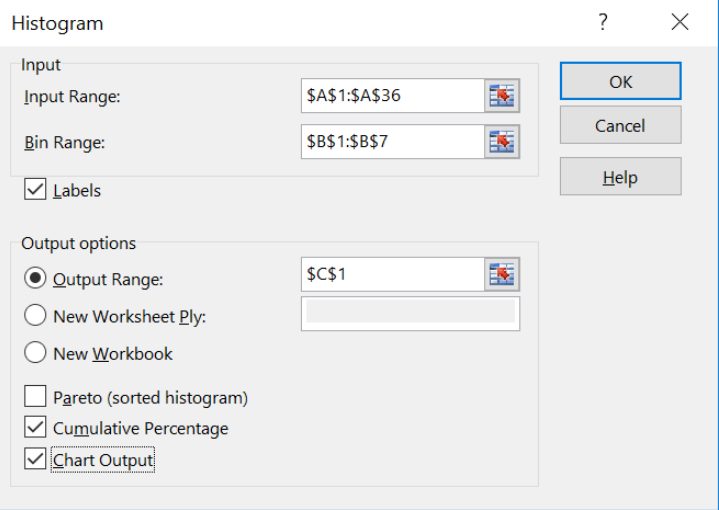Image resolution: width=719 pixels, height=510 pixels.
Task: Enable Pareto (sorted histogram) option
Action: point(35,396)
